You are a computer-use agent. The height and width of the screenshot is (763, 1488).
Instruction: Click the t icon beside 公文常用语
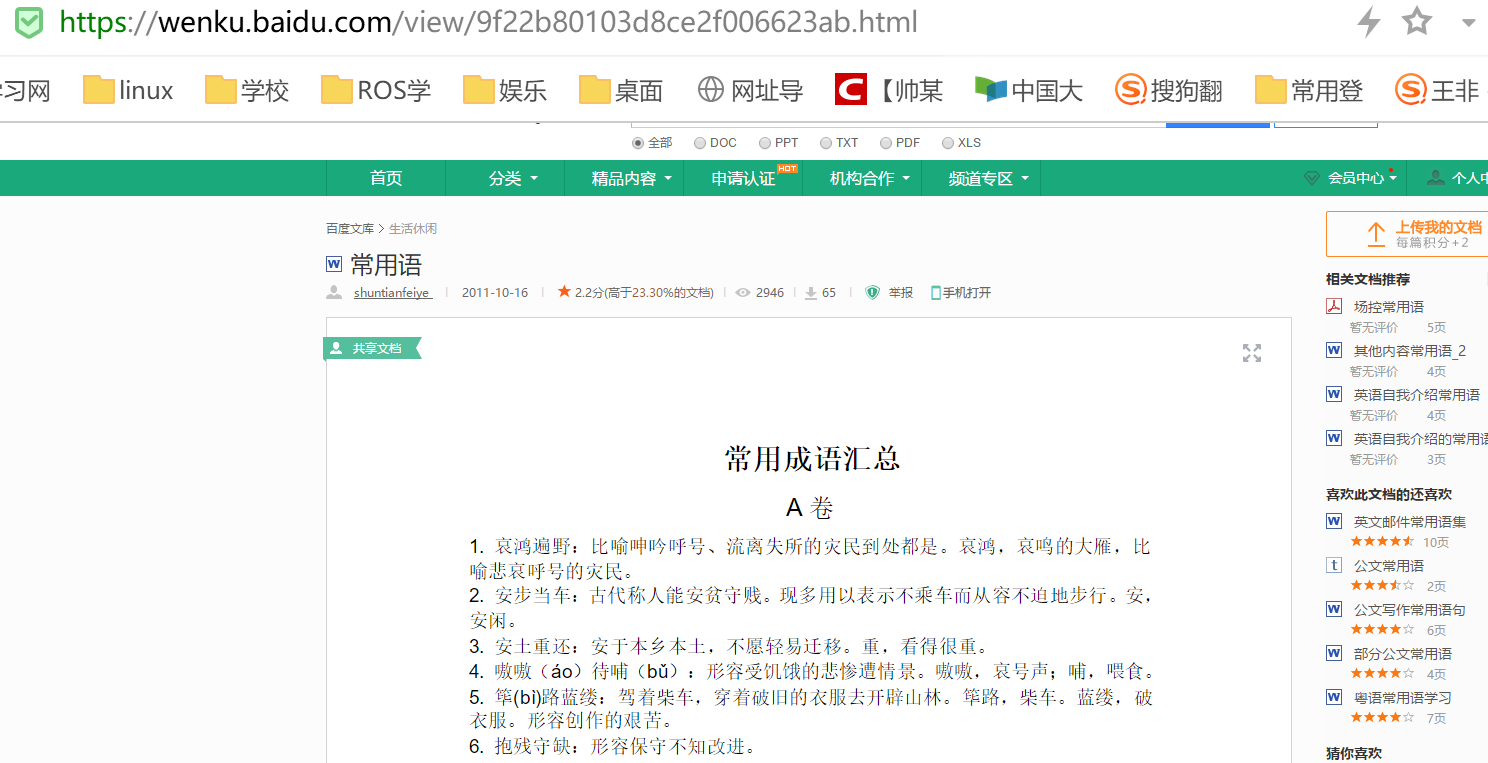(x=1334, y=565)
